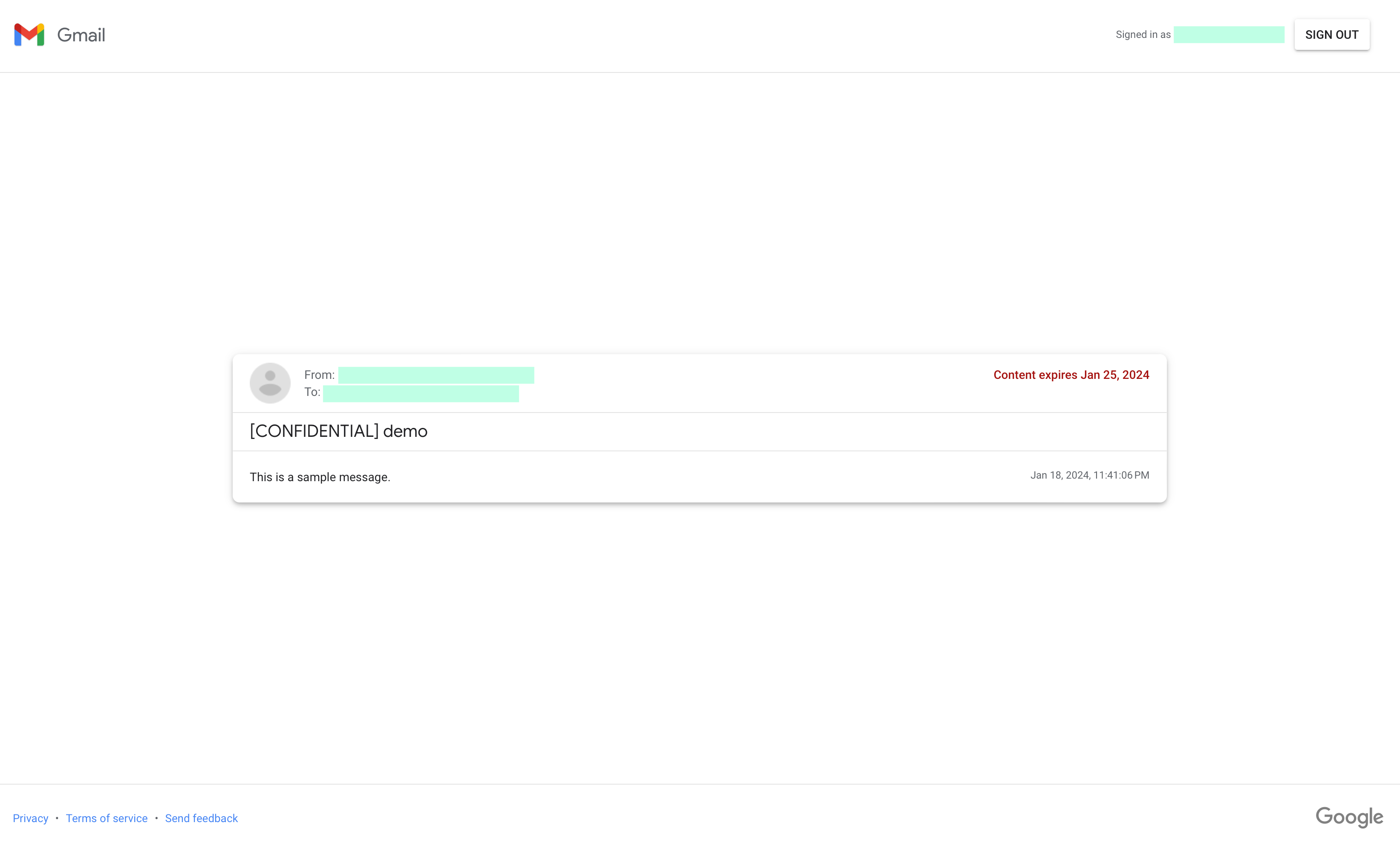Image resolution: width=1400 pixels, height=843 pixels.
Task: Click the Jan 18, 2024 timestamp
Action: pos(1089,476)
